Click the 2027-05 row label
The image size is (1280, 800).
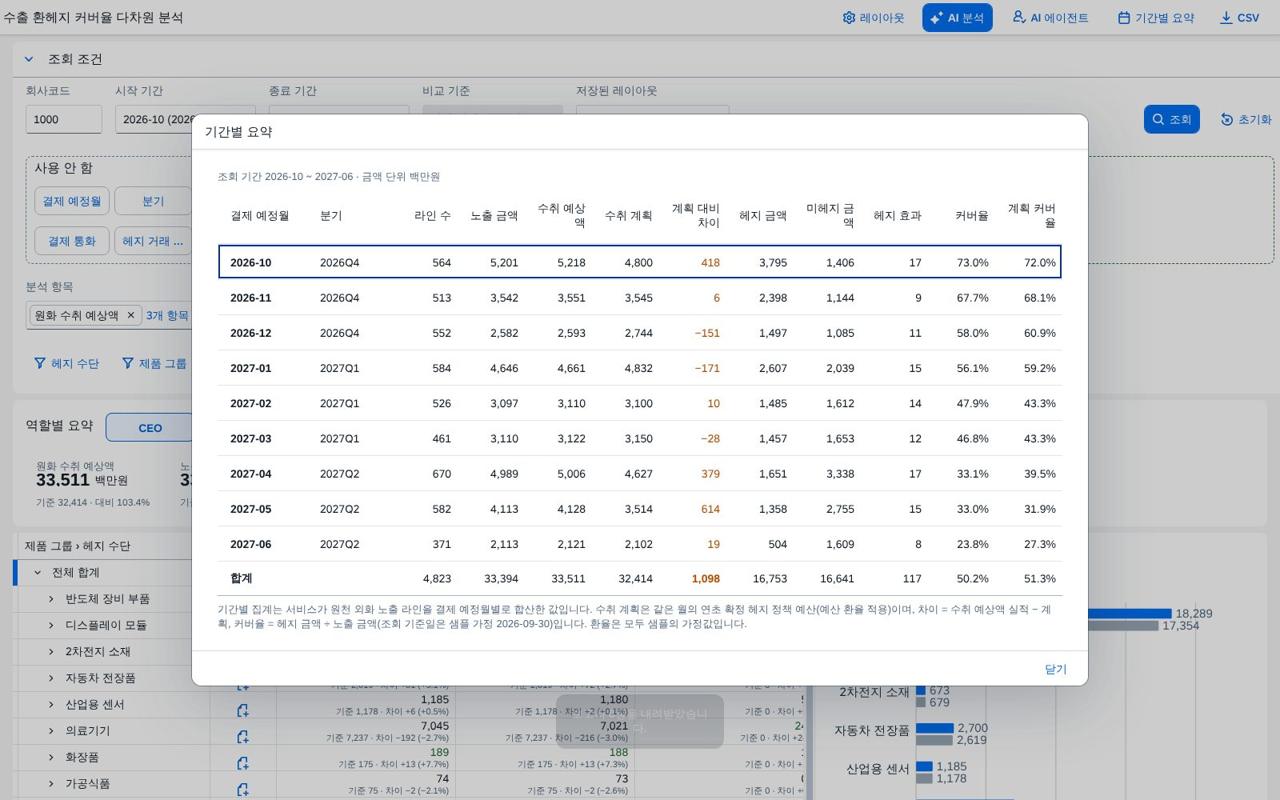click(251, 509)
